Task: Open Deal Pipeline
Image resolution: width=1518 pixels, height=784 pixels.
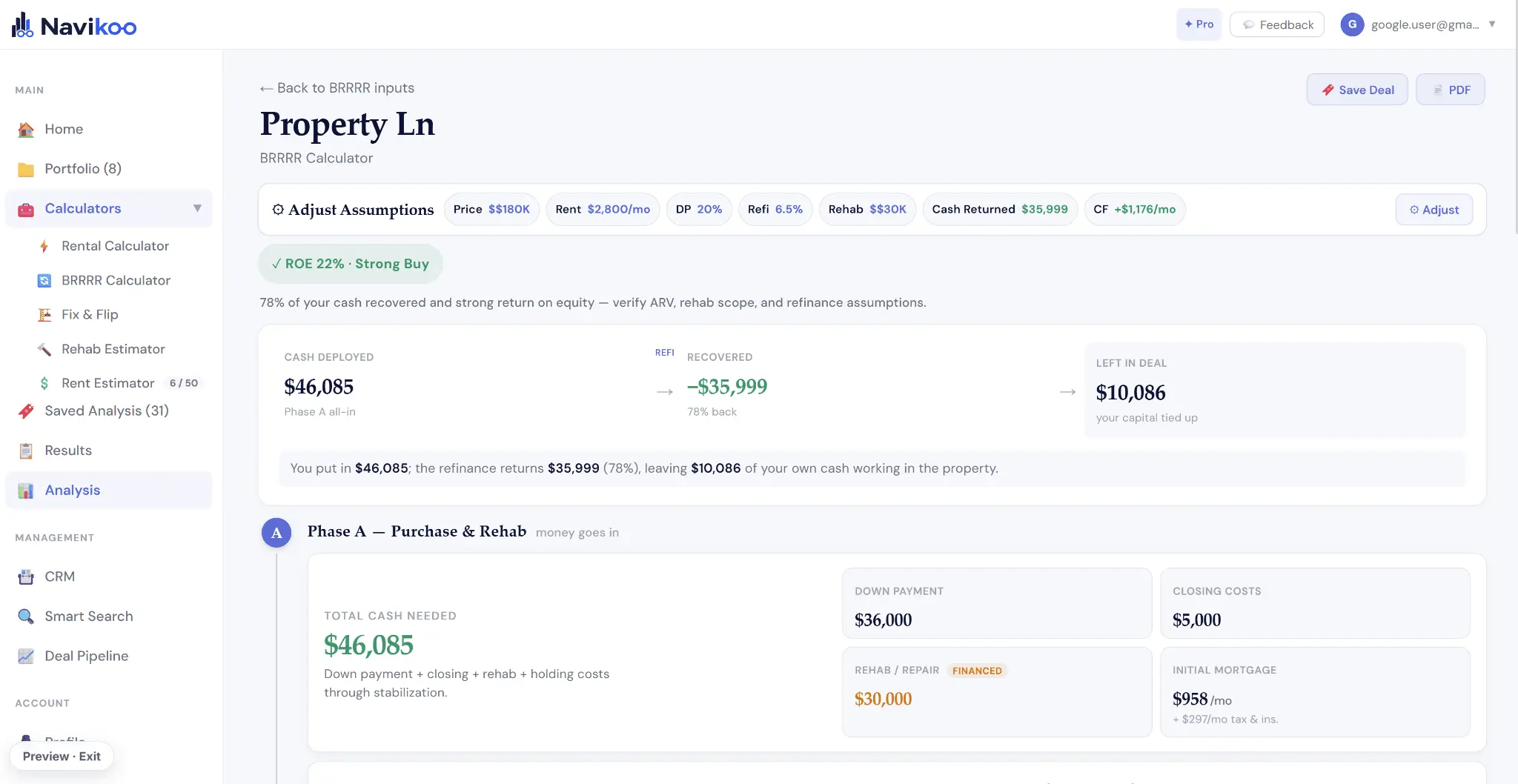Action: tap(109, 656)
